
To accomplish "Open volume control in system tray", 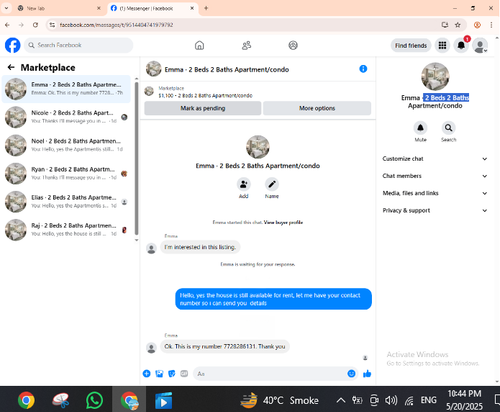I will [x=391, y=400].
